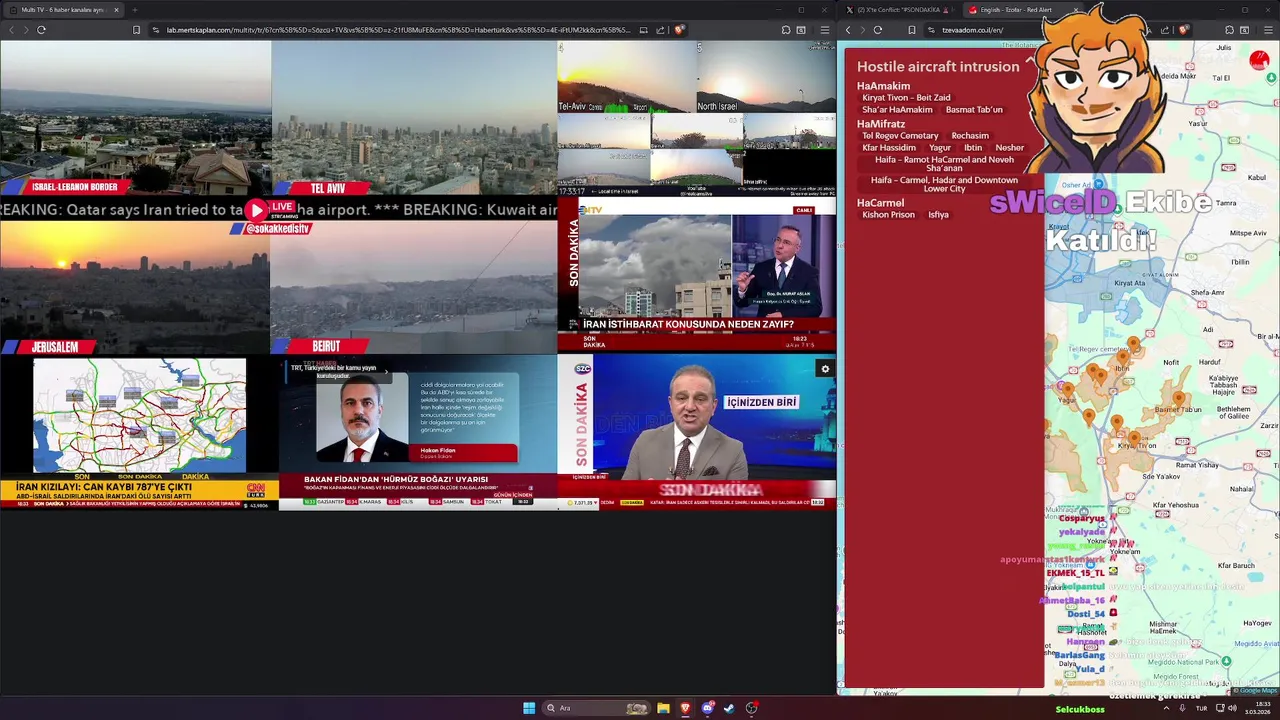This screenshot has width=1280, height=720.
Task: Open the NTV Son Dakika stream
Action: pyautogui.click(x=697, y=273)
